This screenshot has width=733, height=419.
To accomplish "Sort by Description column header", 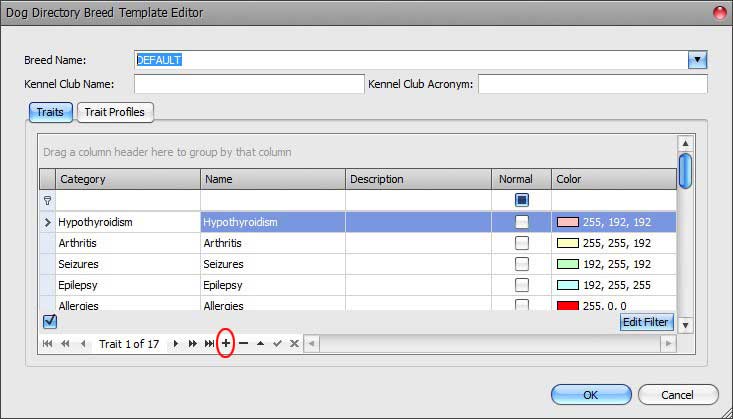I will pos(418,179).
